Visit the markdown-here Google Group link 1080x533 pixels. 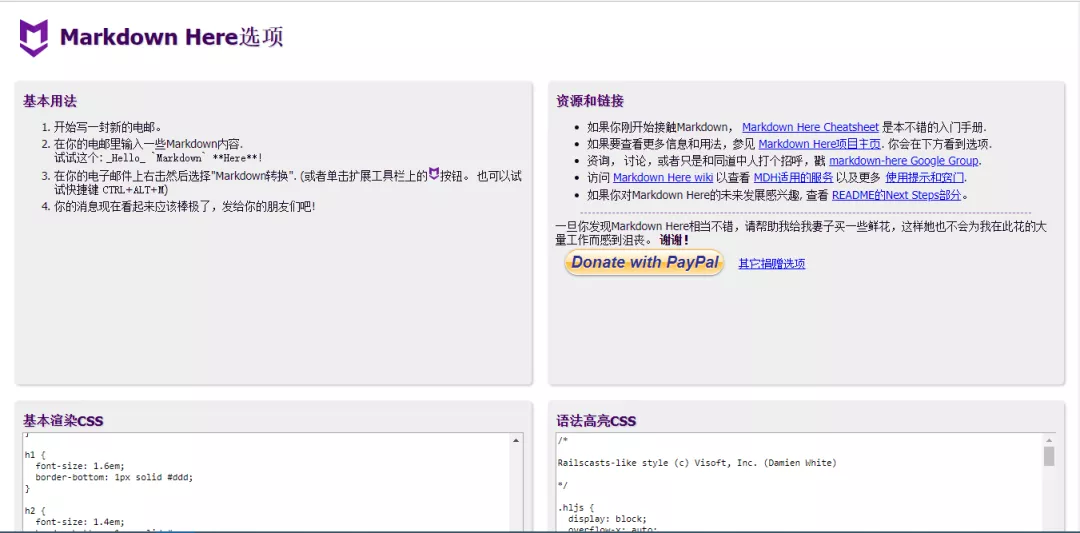click(904, 161)
